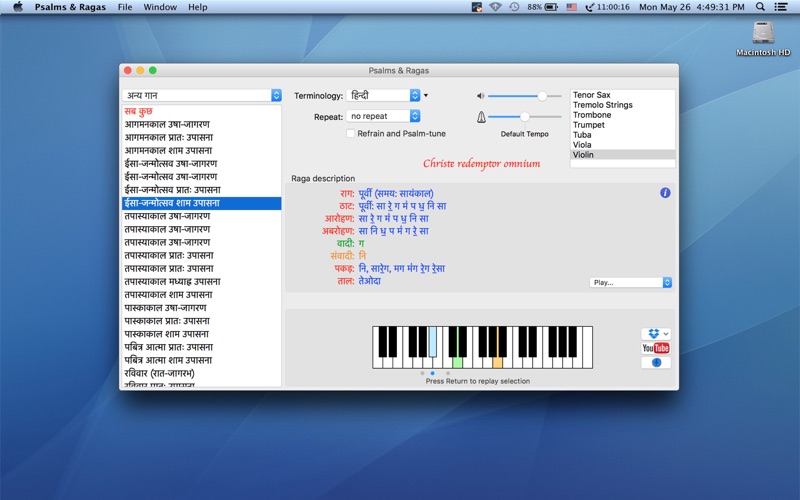Screen dimensions: 800x500
Task: Open the File menu
Action: (x=125, y=7)
